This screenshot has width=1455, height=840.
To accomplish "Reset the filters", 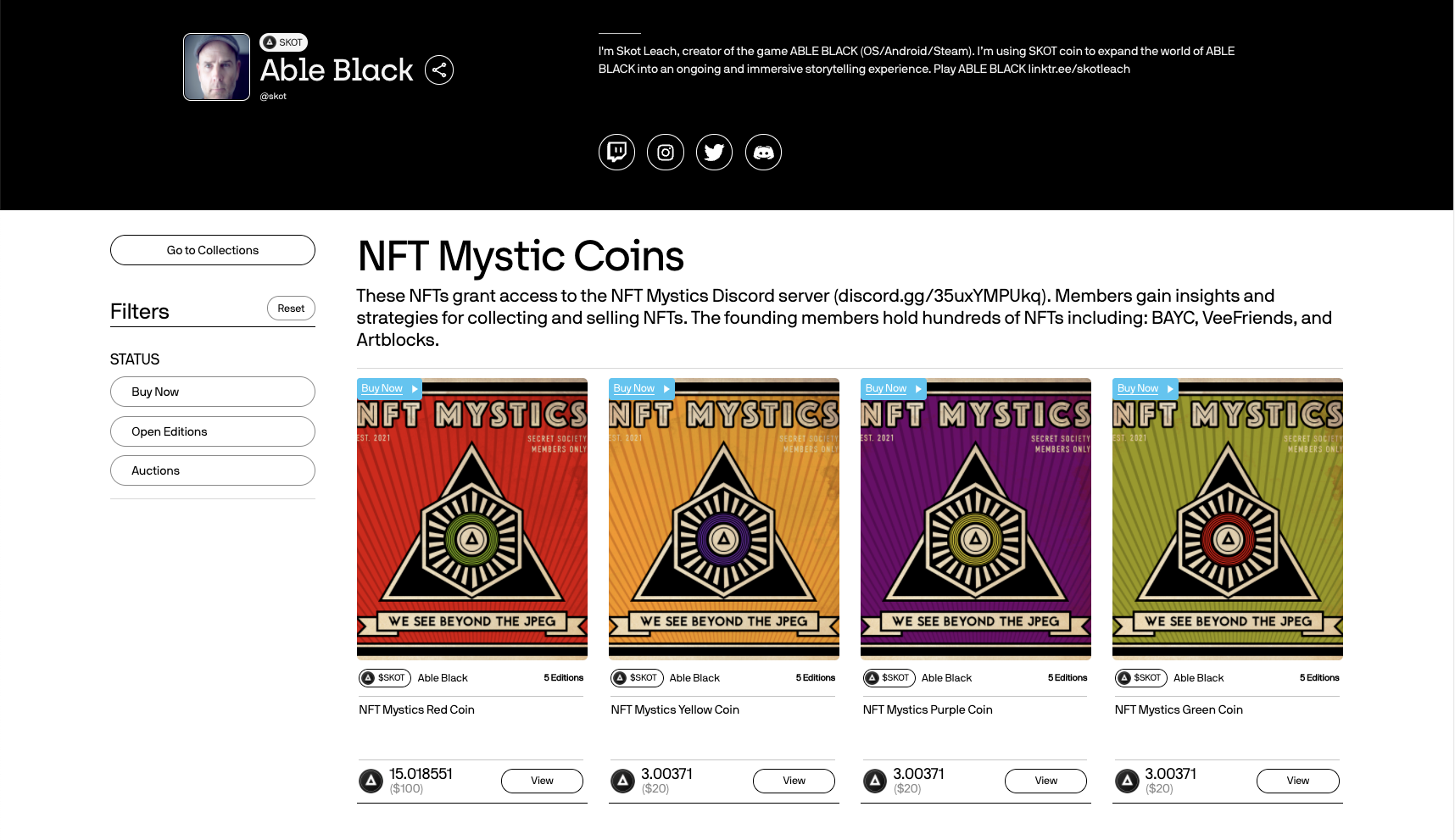I will click(x=291, y=309).
